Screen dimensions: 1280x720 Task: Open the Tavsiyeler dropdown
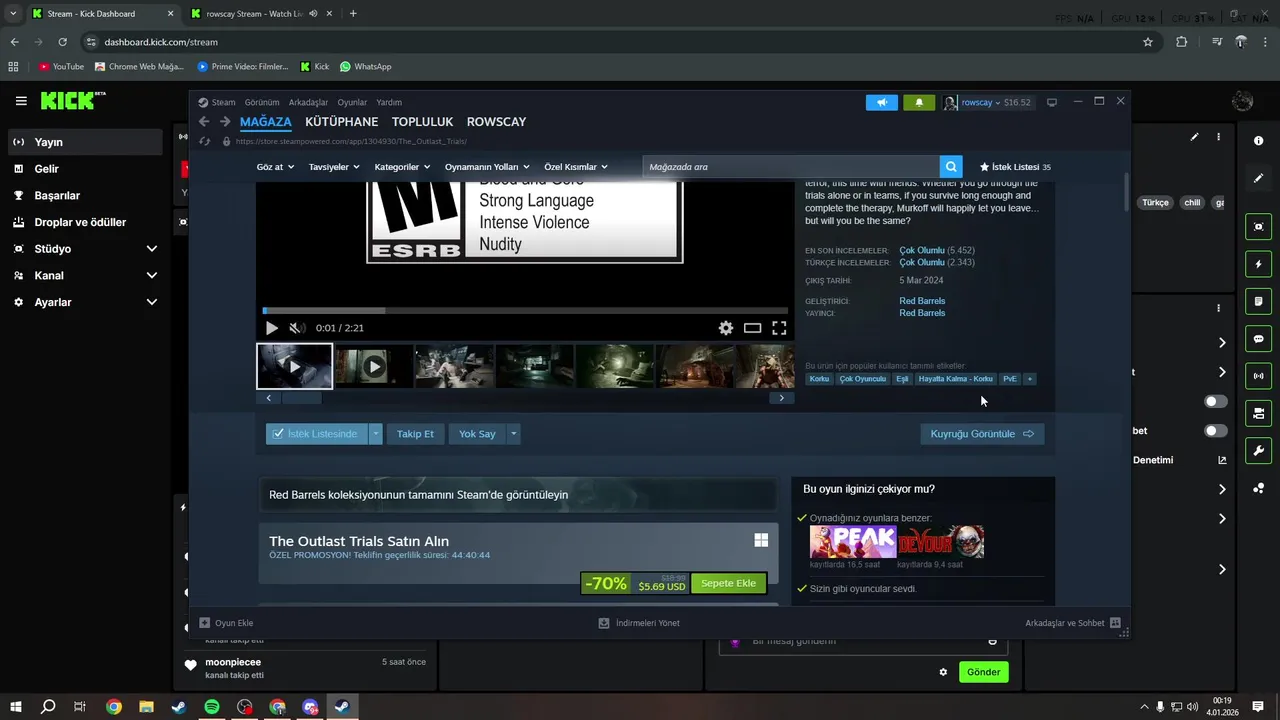(334, 167)
